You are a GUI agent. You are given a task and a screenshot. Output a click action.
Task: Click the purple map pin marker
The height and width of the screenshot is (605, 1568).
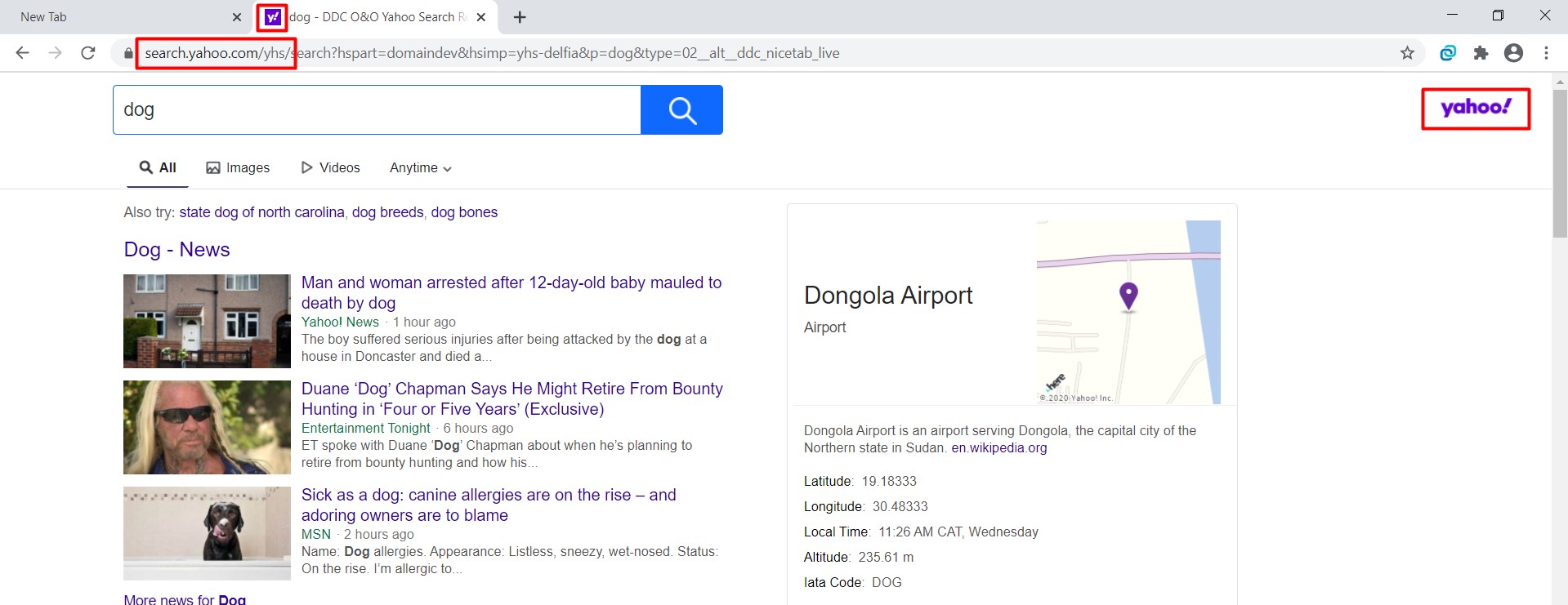[x=1128, y=296]
